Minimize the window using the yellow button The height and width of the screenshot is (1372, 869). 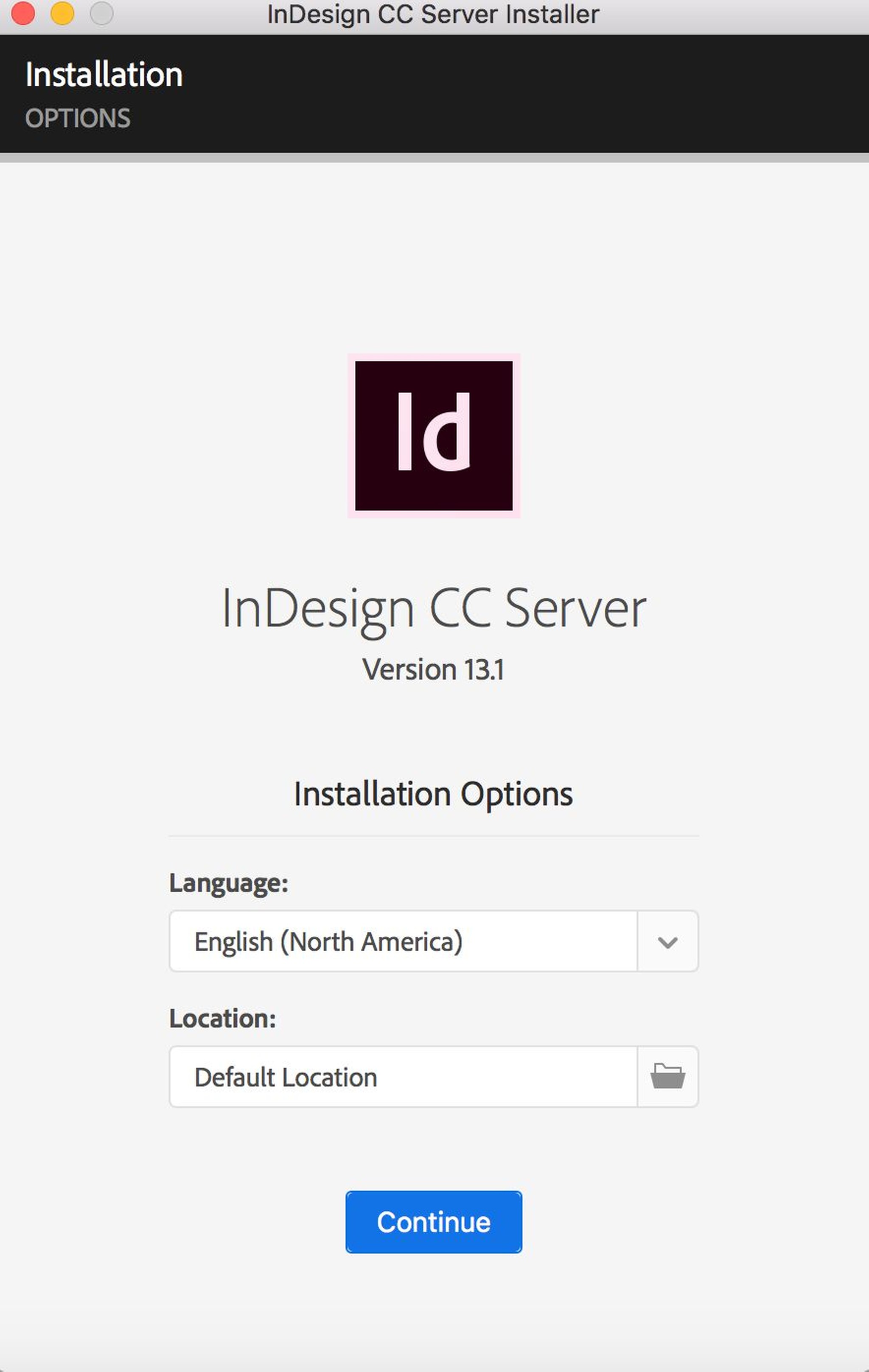tap(62, 13)
